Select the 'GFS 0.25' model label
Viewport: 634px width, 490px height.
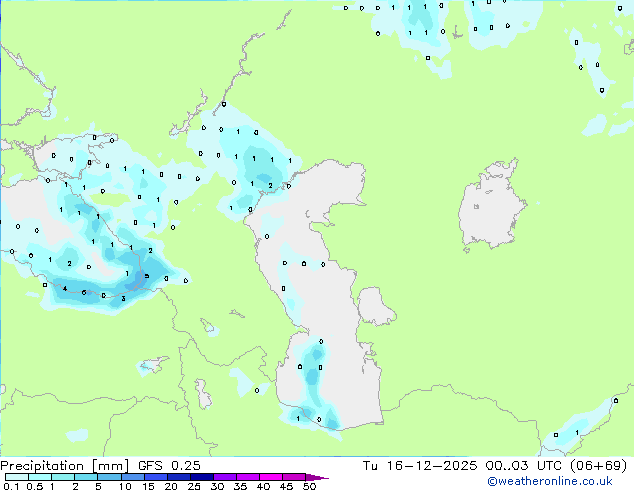[169, 466]
